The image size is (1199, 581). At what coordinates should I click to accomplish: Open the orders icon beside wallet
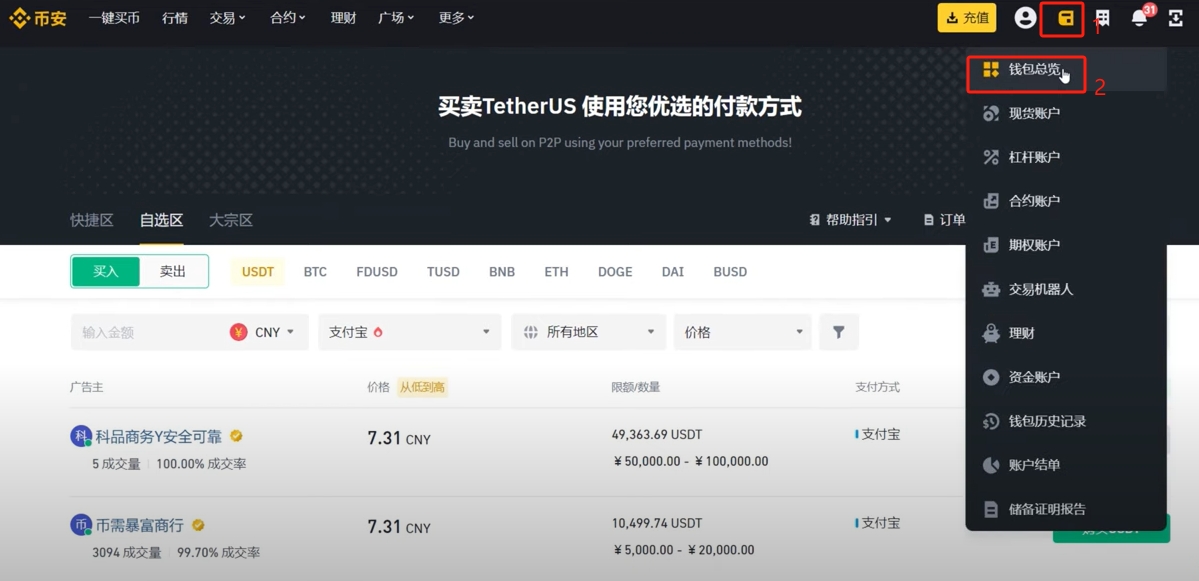1103,18
